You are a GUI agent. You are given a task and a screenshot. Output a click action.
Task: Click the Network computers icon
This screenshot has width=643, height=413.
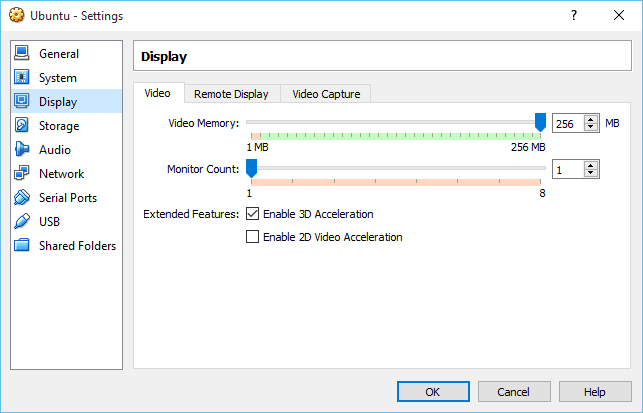21,173
